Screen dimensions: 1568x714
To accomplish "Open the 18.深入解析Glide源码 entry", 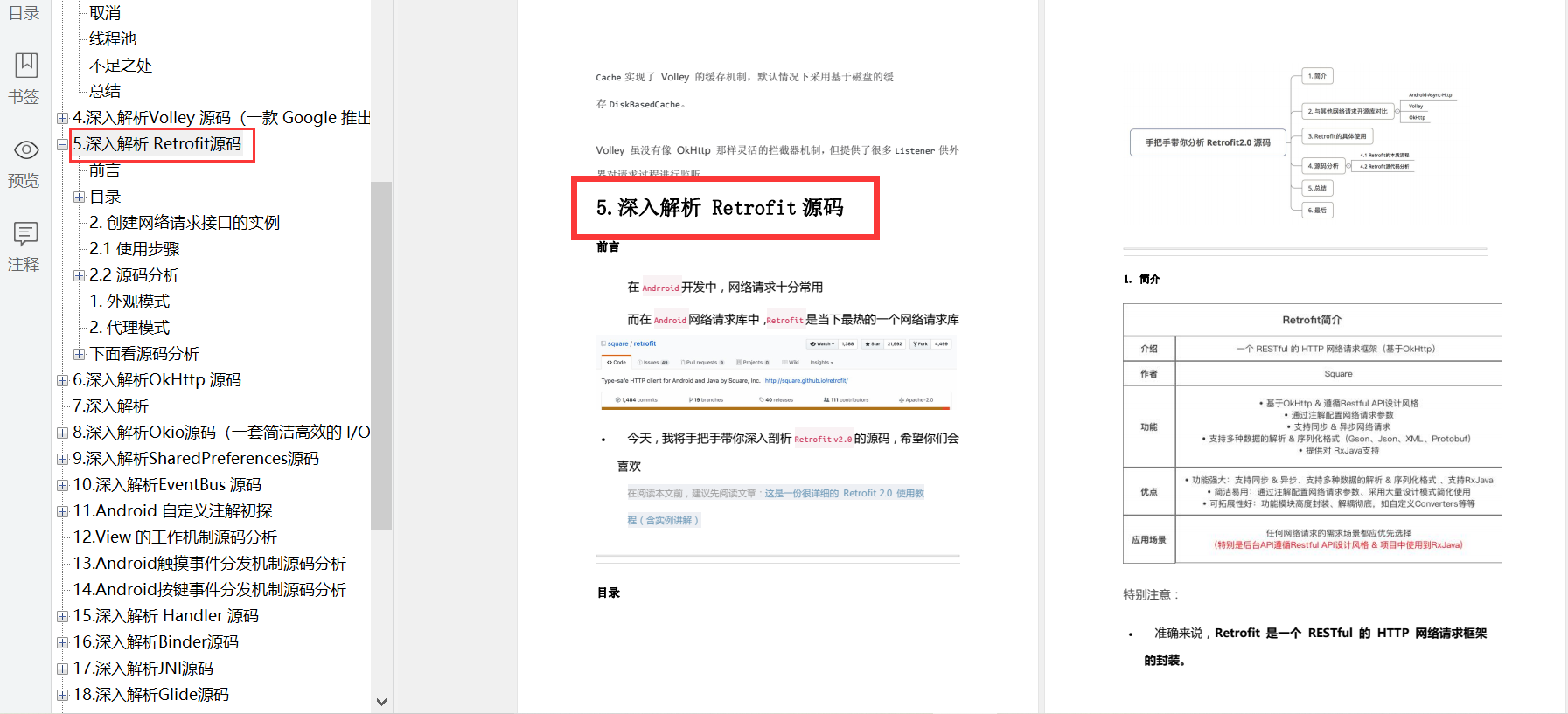I will [x=151, y=694].
